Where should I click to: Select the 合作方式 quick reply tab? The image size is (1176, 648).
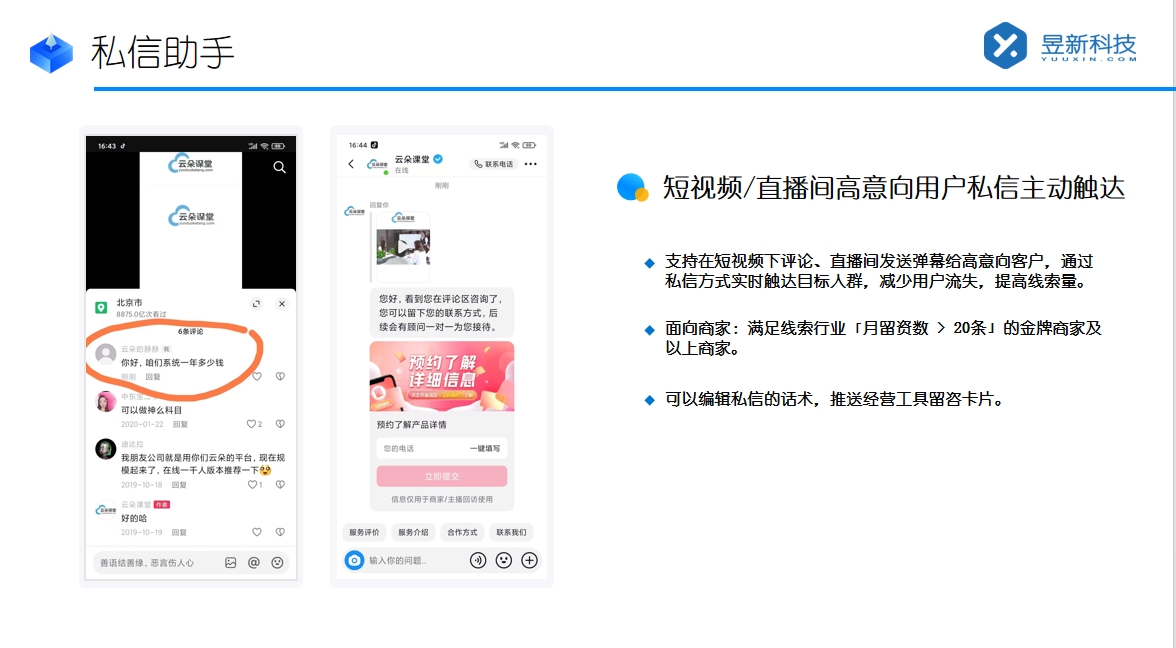[462, 532]
